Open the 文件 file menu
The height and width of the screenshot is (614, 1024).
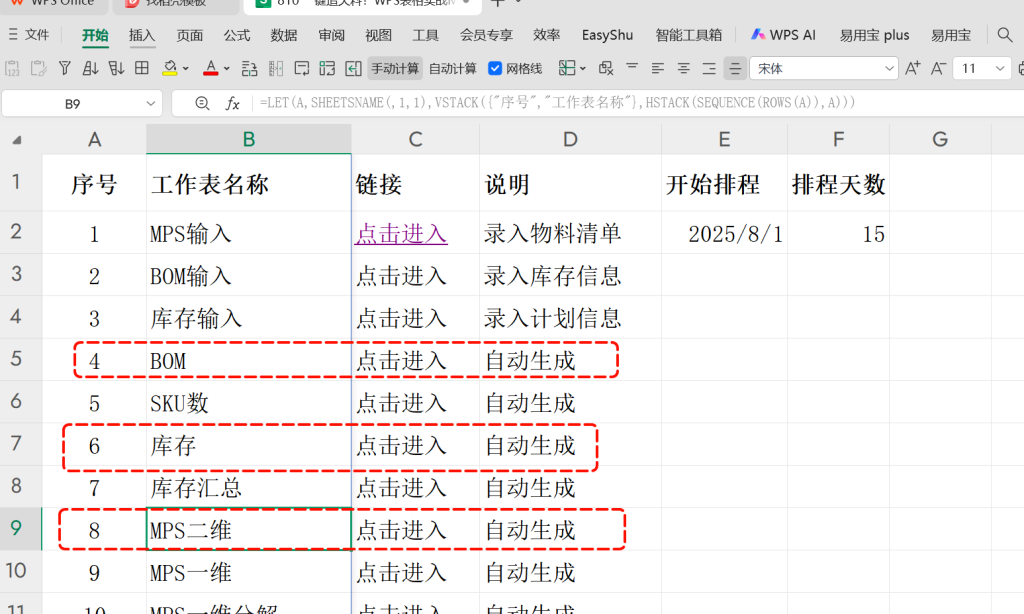click(x=29, y=35)
